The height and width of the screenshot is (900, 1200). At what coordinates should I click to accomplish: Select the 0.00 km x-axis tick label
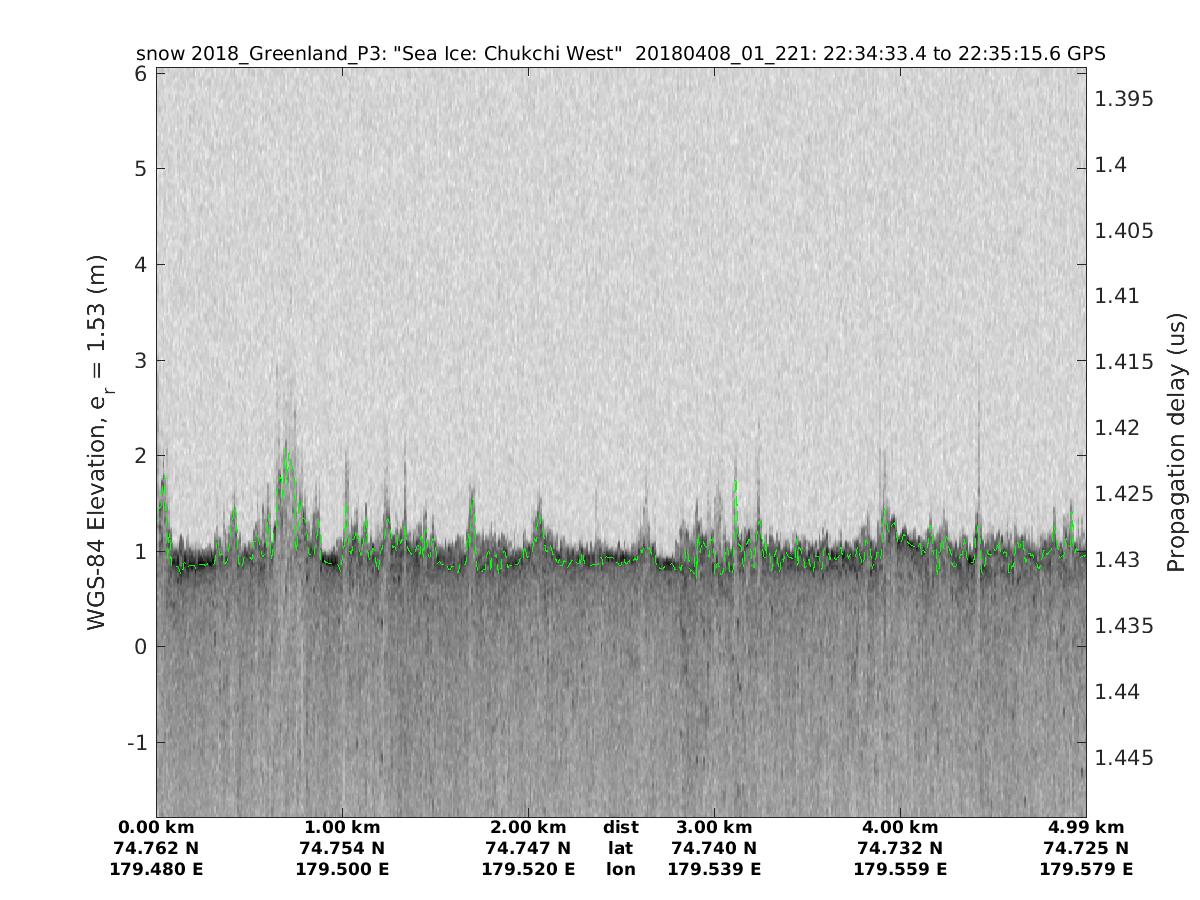click(x=156, y=827)
